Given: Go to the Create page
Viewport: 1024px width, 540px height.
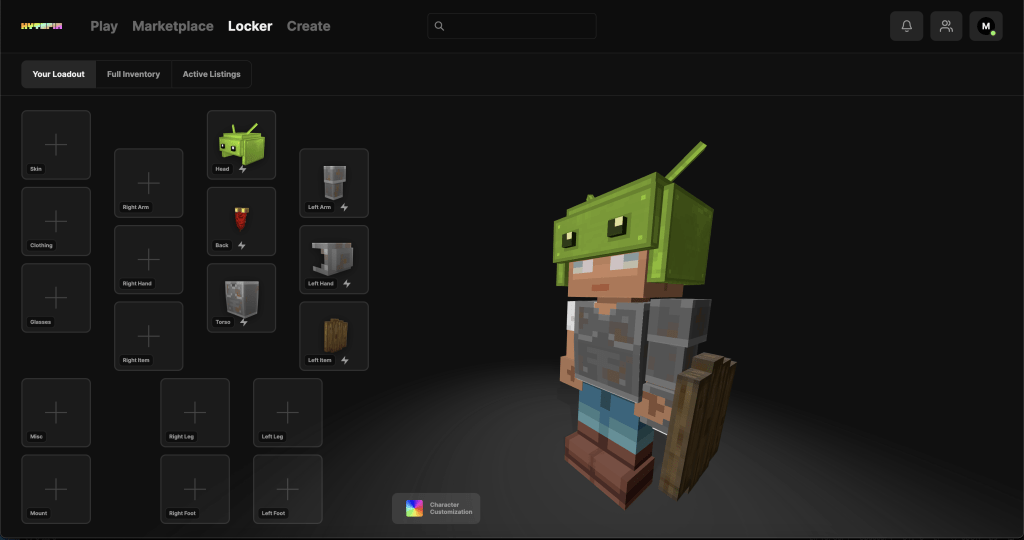Looking at the screenshot, I should coord(308,26).
